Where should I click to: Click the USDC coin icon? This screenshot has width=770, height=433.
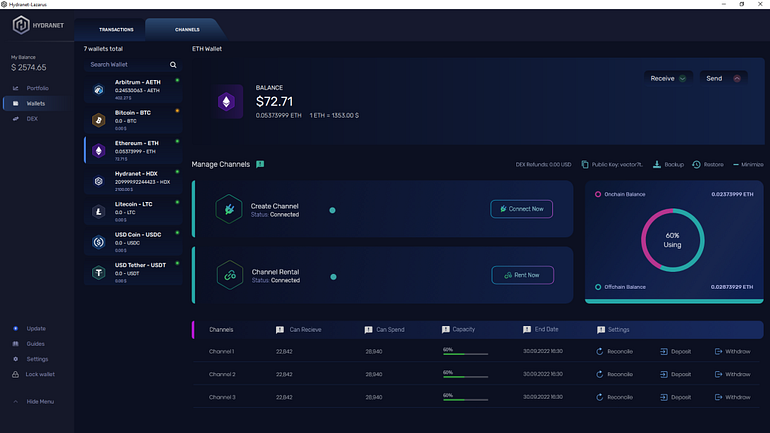point(99,242)
